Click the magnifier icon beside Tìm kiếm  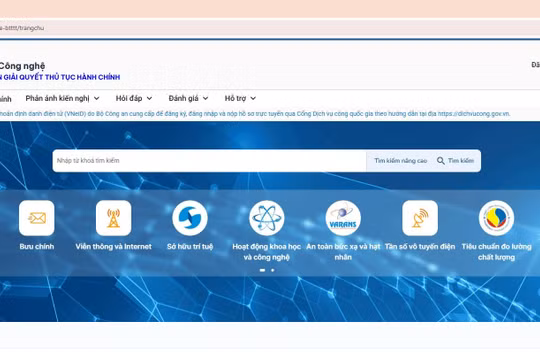[440, 161]
